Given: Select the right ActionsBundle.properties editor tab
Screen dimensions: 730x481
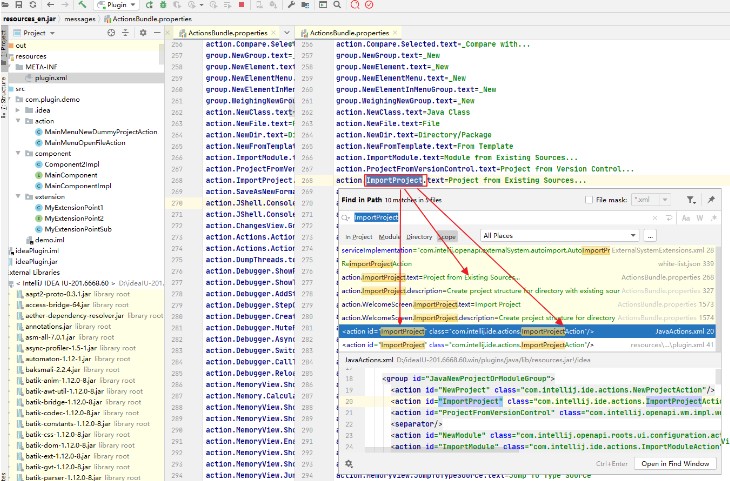Looking at the screenshot, I should click(x=349, y=33).
